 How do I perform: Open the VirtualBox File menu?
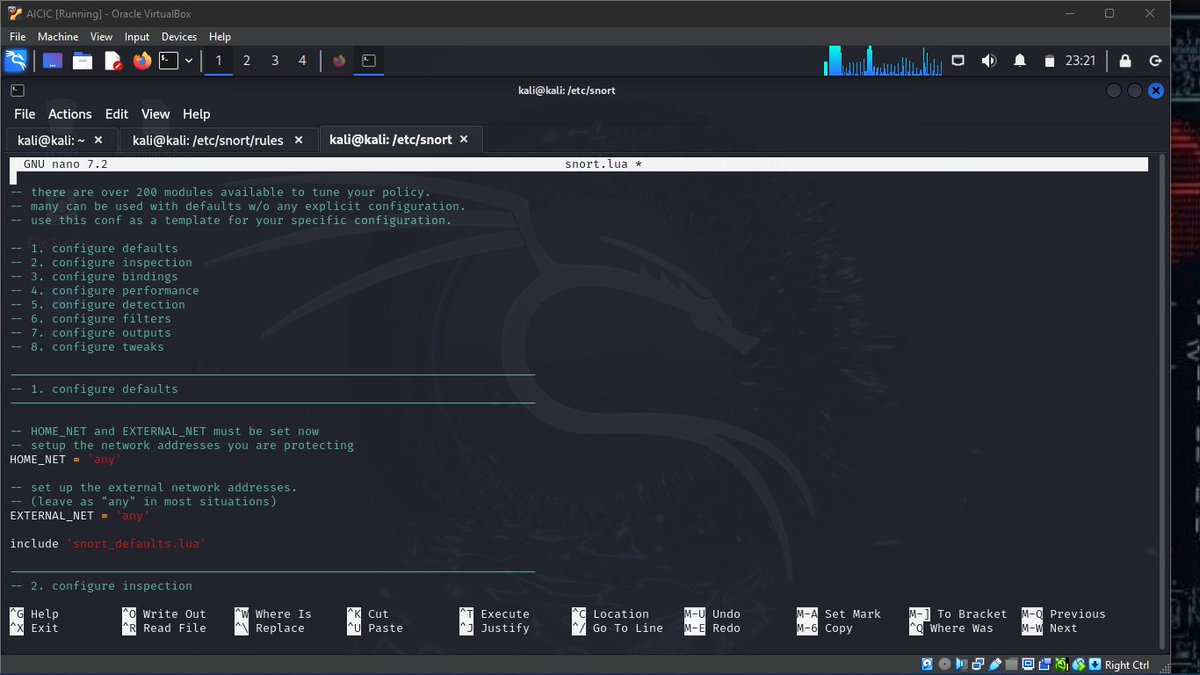(x=17, y=37)
